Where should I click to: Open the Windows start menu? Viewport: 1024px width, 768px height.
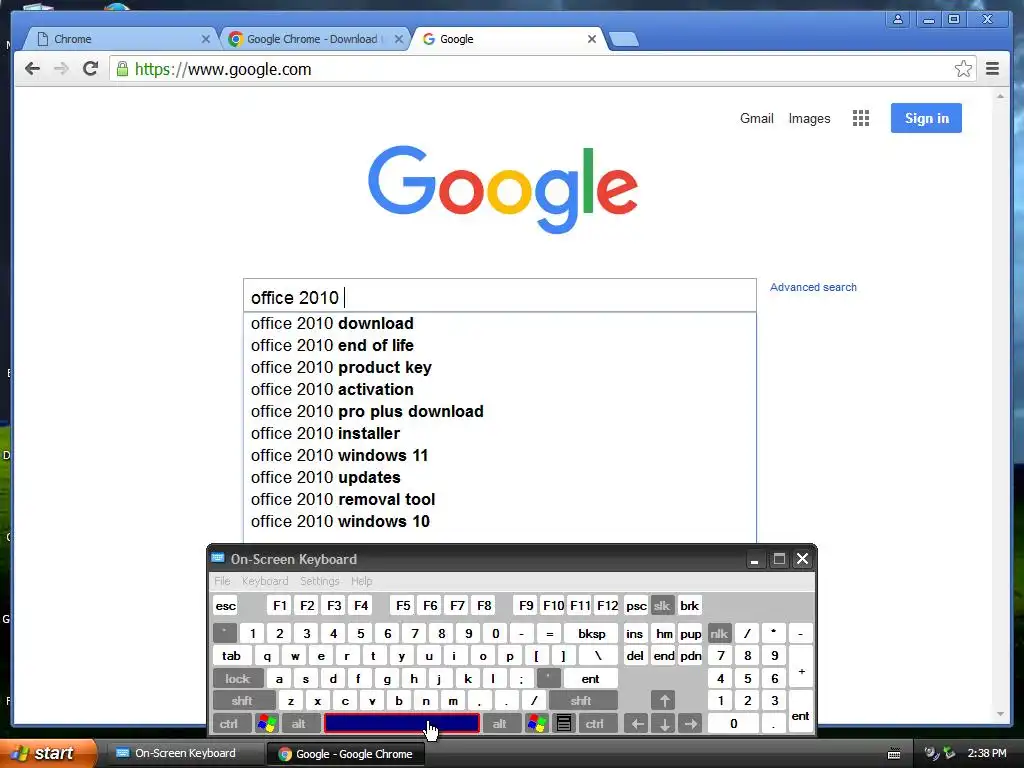point(48,754)
